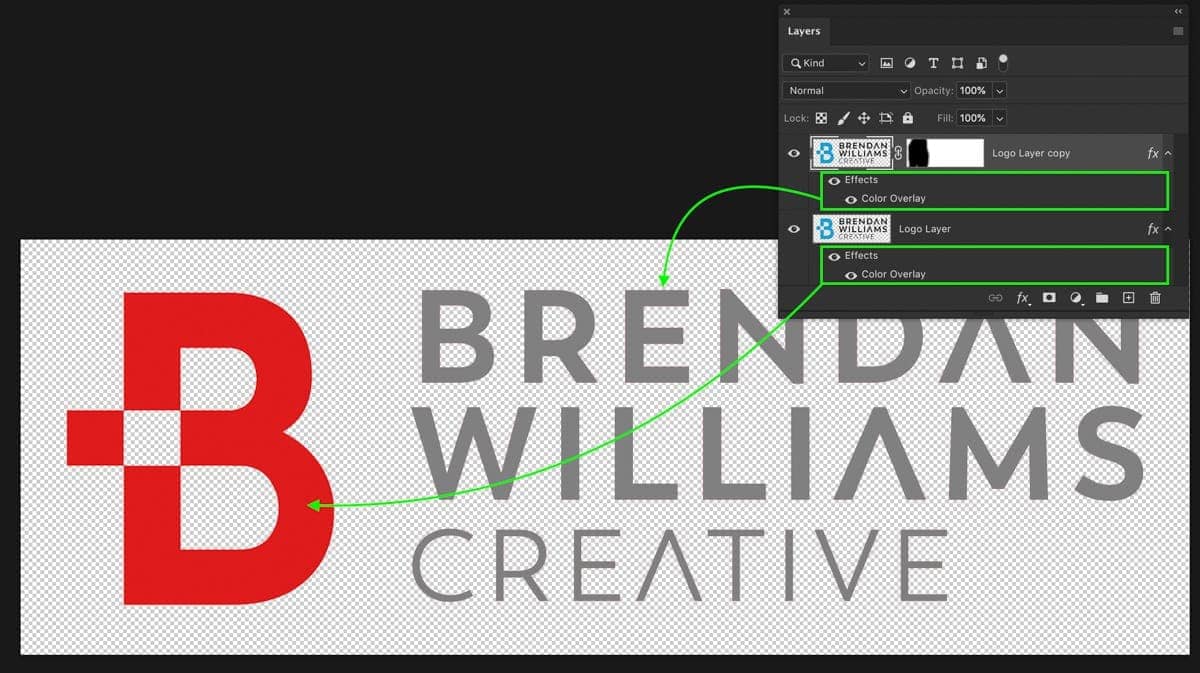This screenshot has width=1200, height=673.
Task: Filter for pixel layers icon
Action: tap(886, 63)
